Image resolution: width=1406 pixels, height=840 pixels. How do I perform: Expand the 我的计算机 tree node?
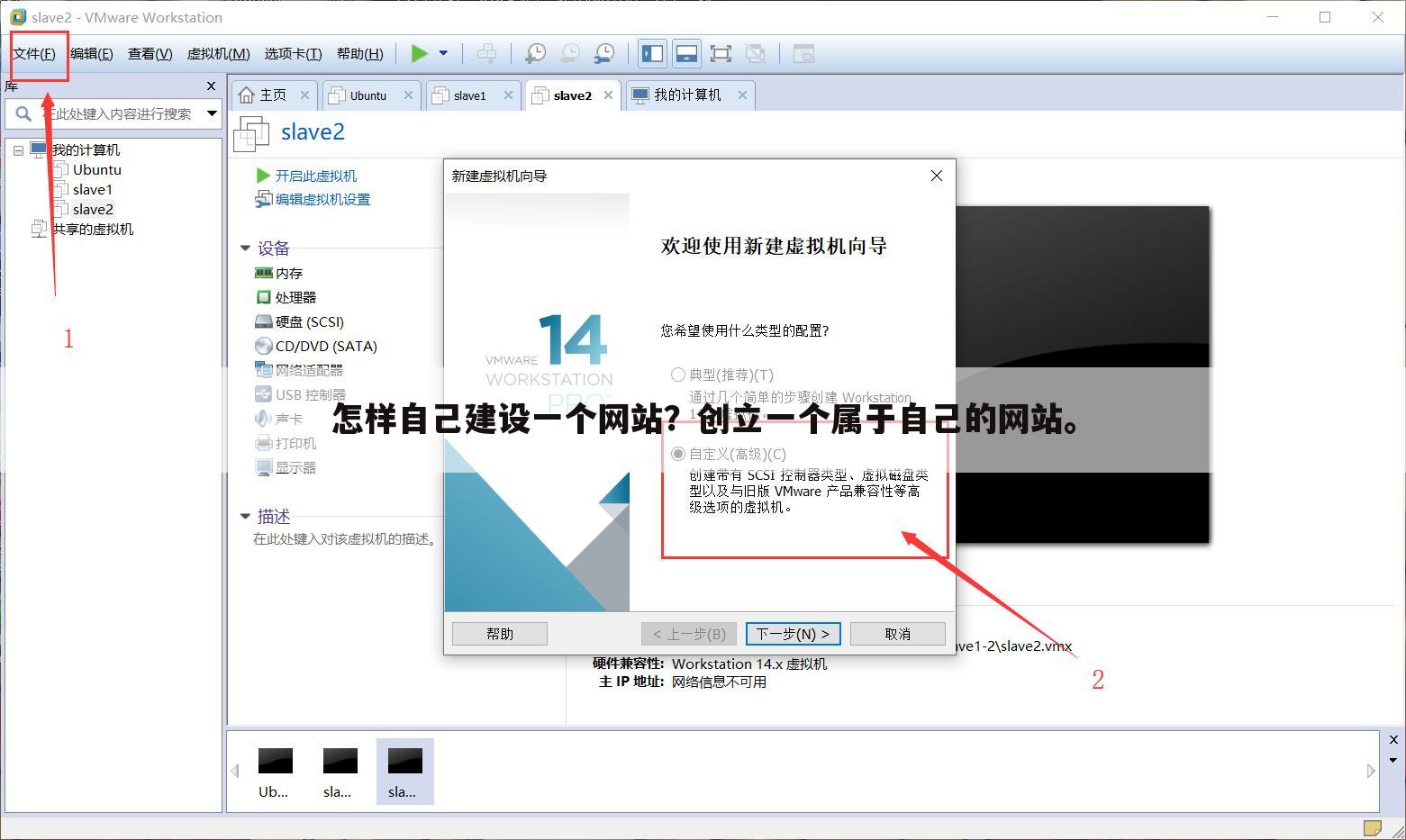tap(18, 149)
